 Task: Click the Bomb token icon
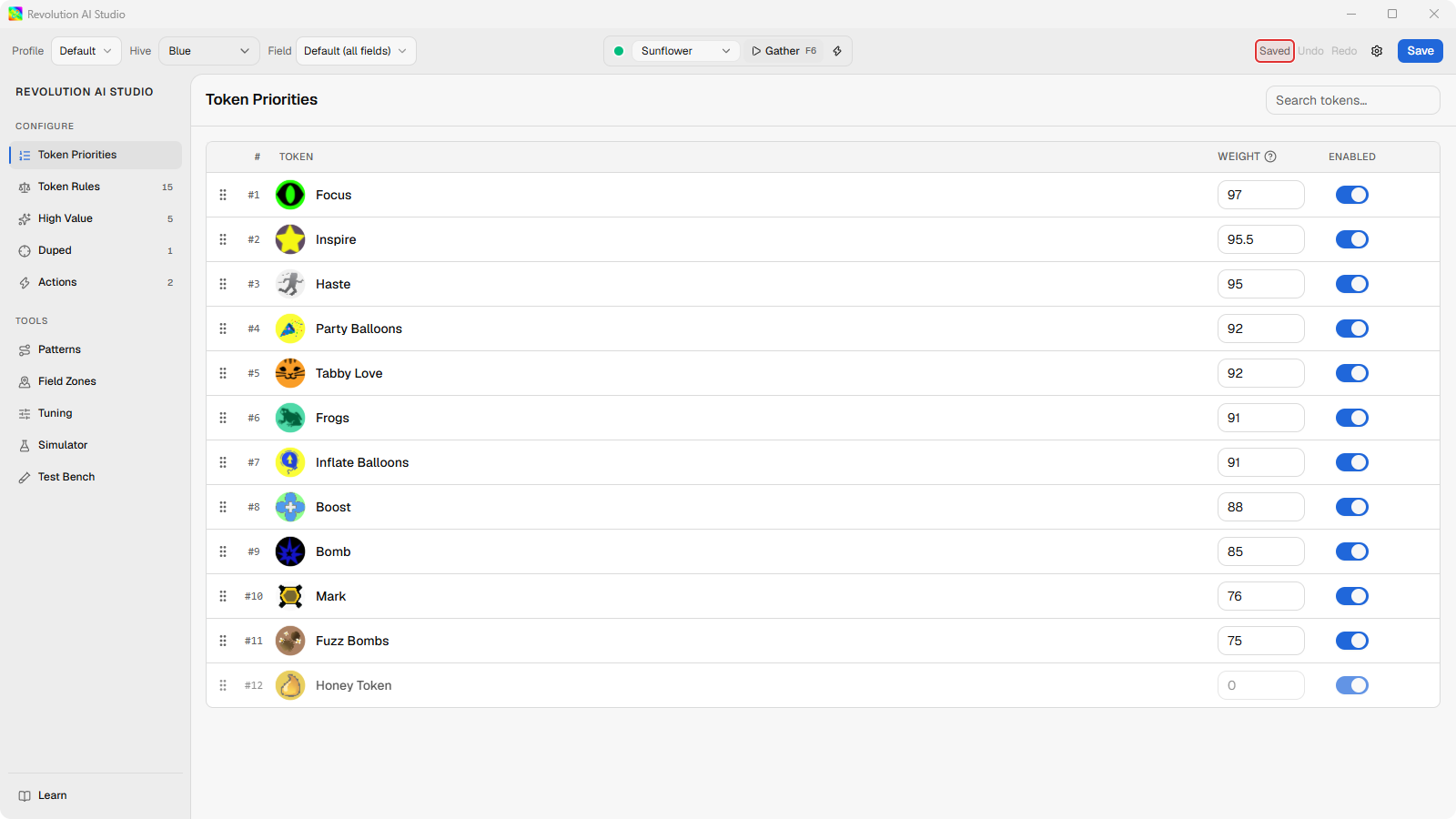pos(290,551)
